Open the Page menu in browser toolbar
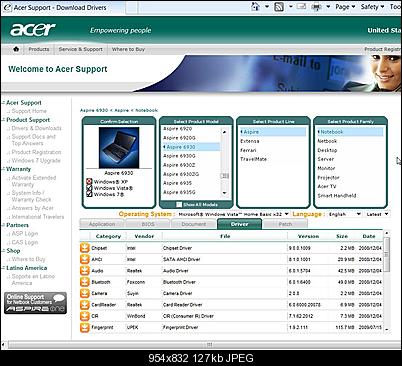Viewport: 402px width, 366px height. (345, 7)
